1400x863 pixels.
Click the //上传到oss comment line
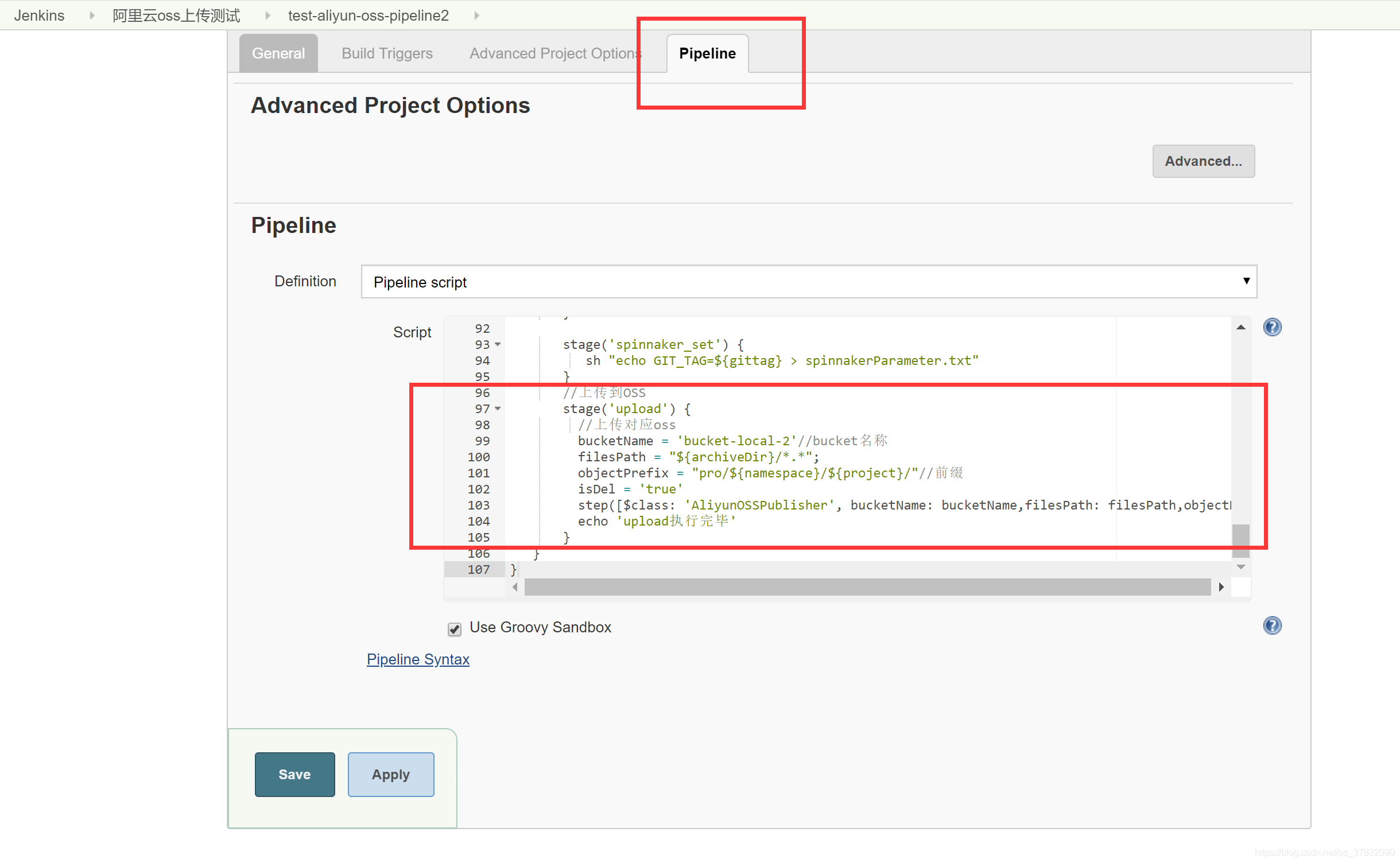(x=604, y=392)
